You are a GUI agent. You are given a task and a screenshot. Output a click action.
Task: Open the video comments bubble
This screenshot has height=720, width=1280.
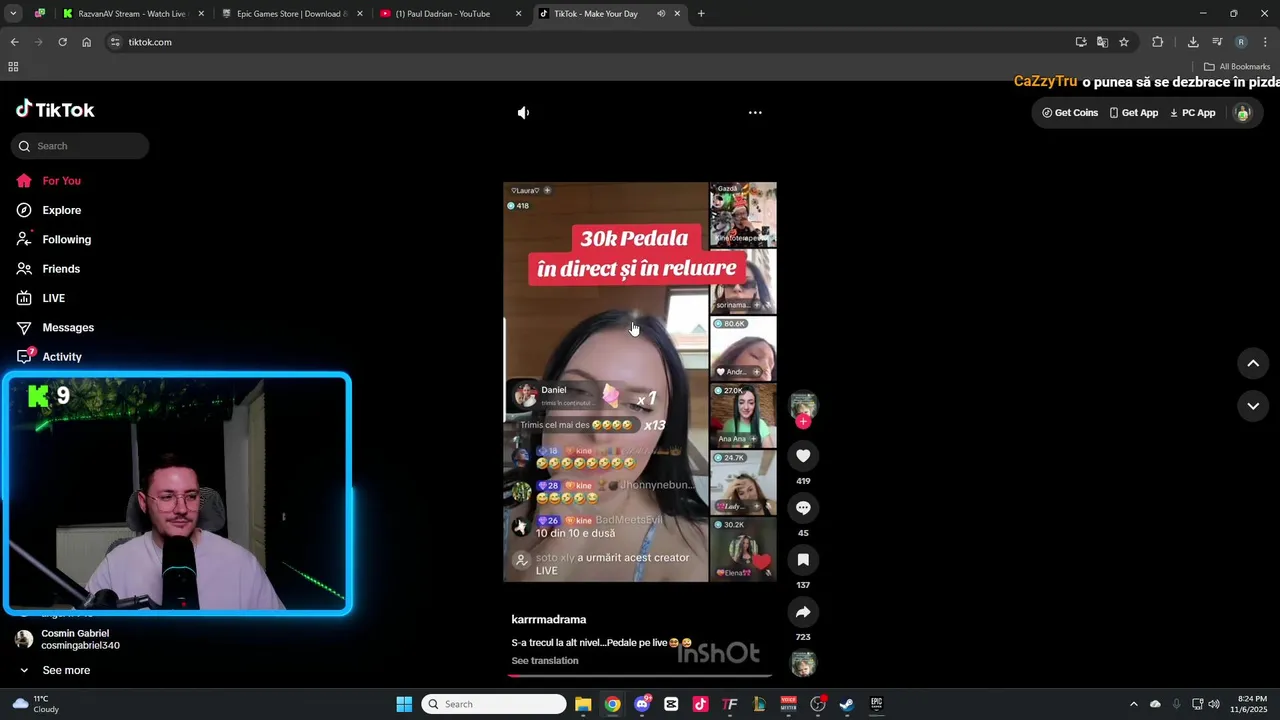803,508
